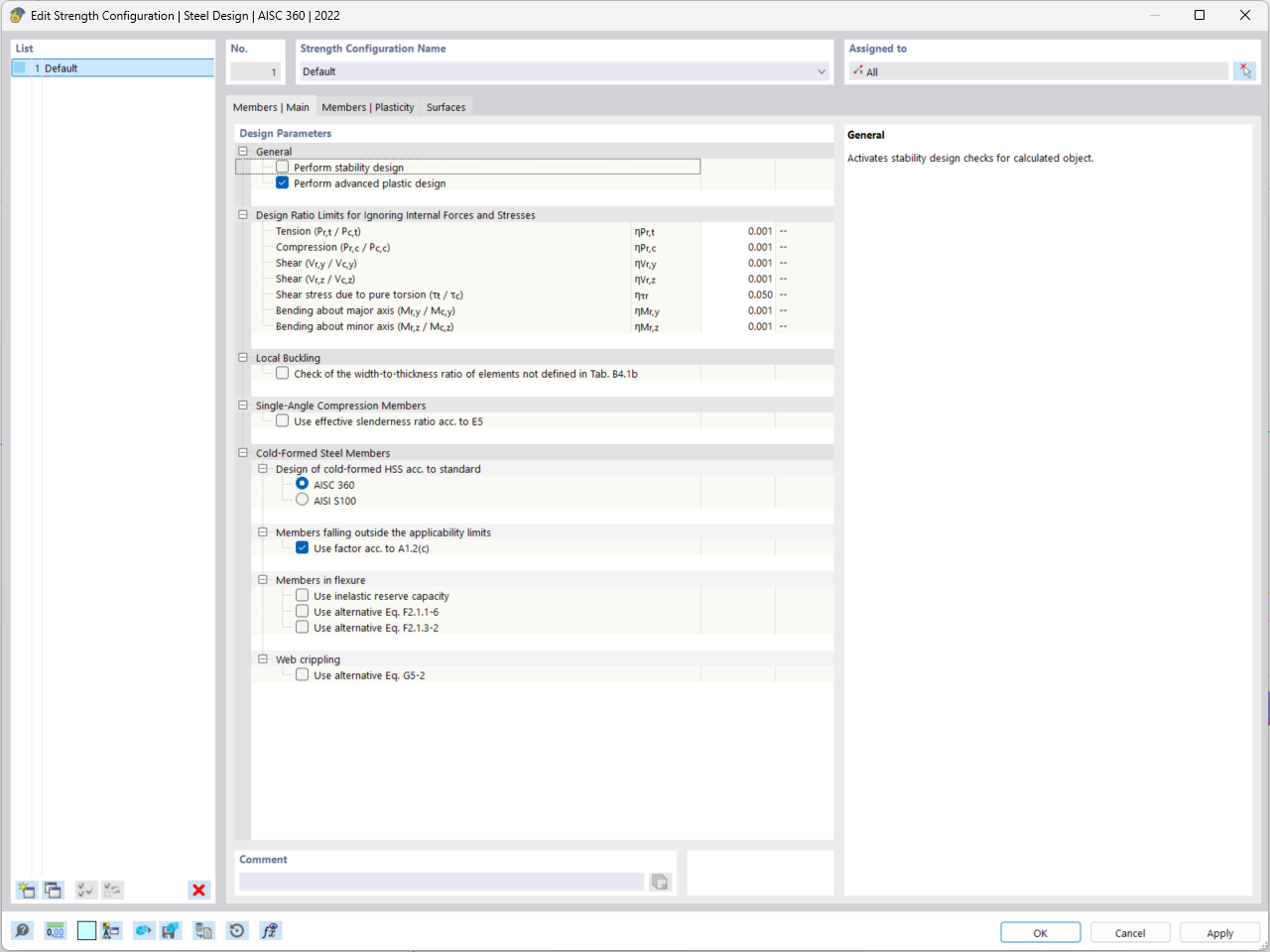This screenshot has width=1270, height=952.
Task: Open the units and decimal places settings
Action: 55,930
